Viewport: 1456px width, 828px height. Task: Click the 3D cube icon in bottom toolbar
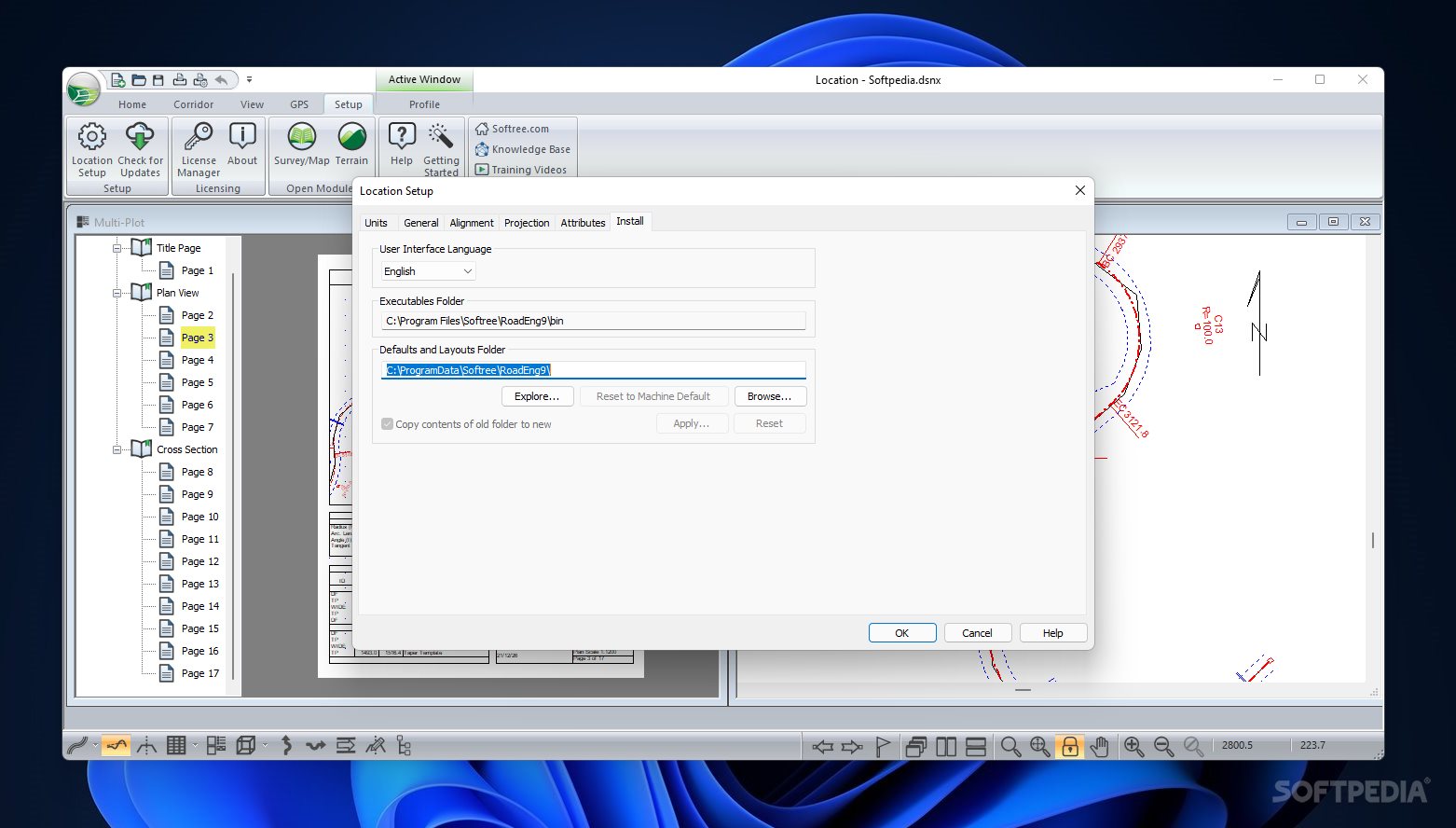click(246, 745)
